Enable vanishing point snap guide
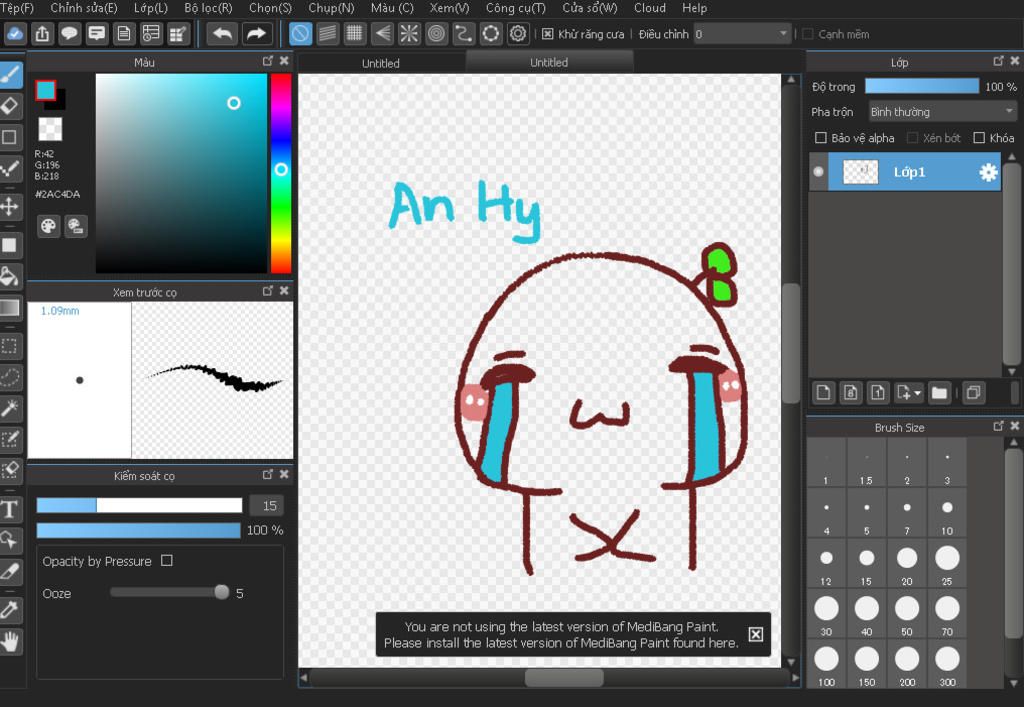 point(382,34)
